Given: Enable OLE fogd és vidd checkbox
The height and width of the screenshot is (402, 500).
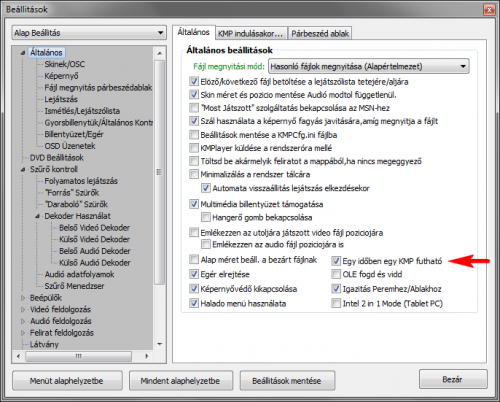Looking at the screenshot, I should [x=336, y=274].
